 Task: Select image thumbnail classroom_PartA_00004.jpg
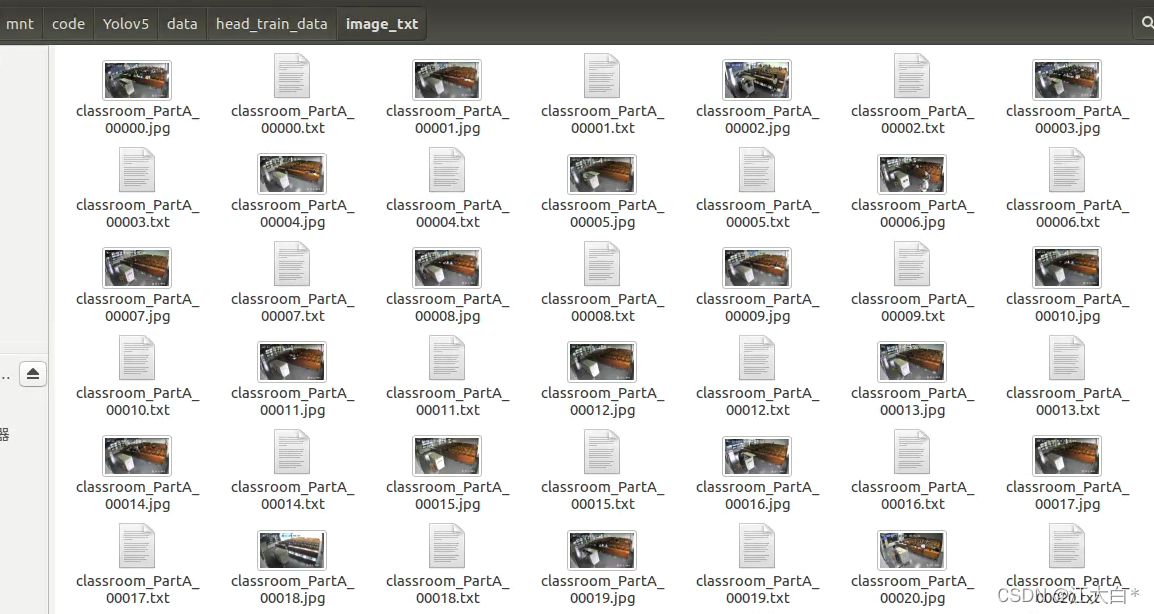pyautogui.click(x=292, y=174)
